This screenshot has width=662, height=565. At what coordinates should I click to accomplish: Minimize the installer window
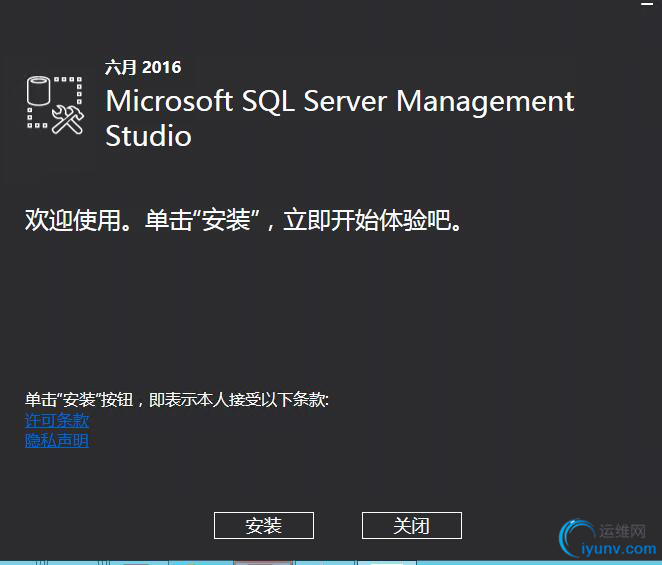(x=647, y=4)
